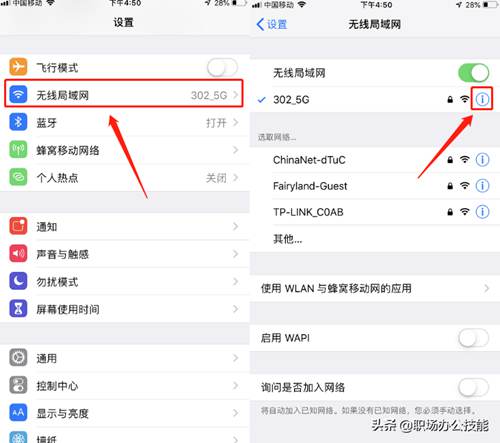Screen dimensions: 500x443
Task: Tap the Screen Time hourglass icon
Action: pyautogui.click(x=18, y=308)
